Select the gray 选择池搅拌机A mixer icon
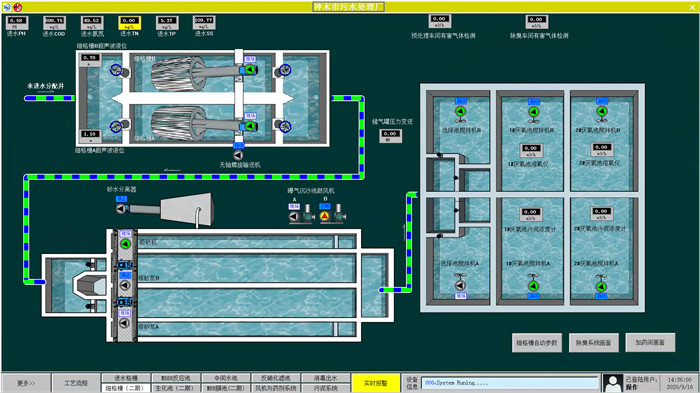700x393 pixels. click(460, 284)
